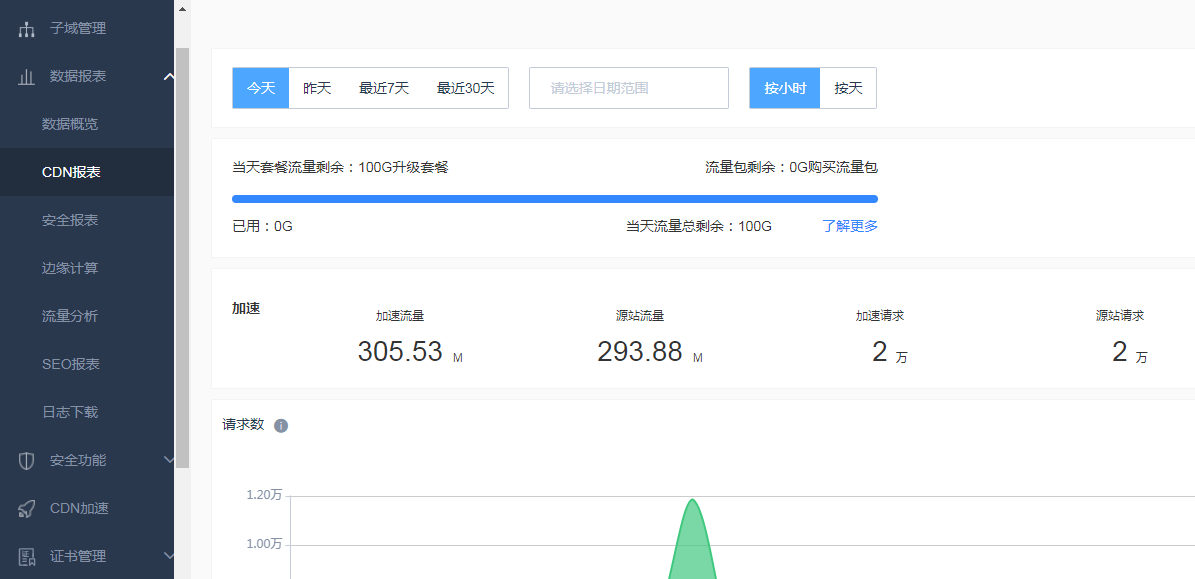Click the shield icon beside 安全功能

(27, 460)
